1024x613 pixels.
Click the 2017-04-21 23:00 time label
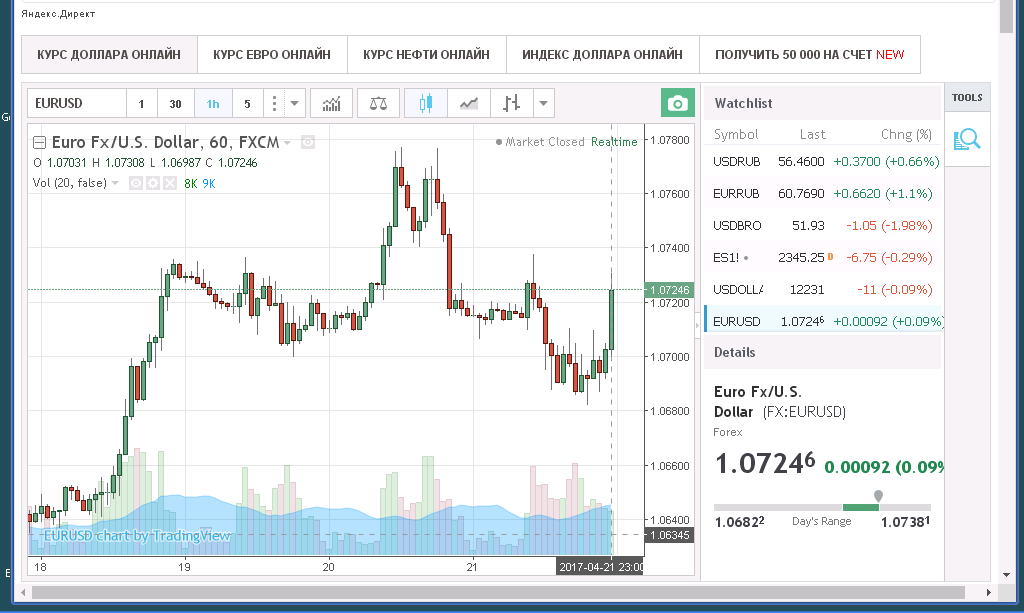click(600, 567)
